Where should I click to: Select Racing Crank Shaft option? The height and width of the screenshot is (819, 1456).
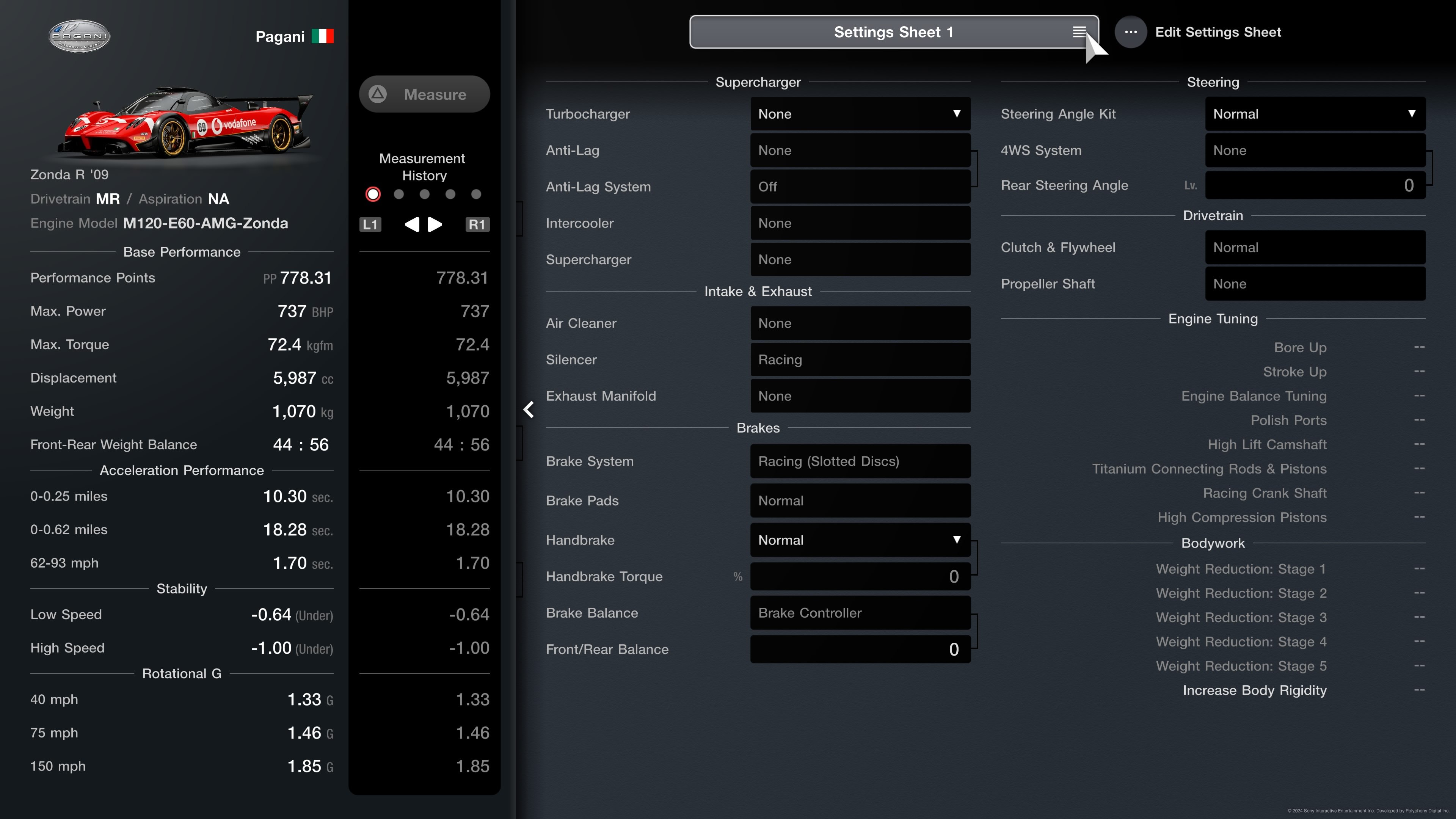(x=1265, y=493)
